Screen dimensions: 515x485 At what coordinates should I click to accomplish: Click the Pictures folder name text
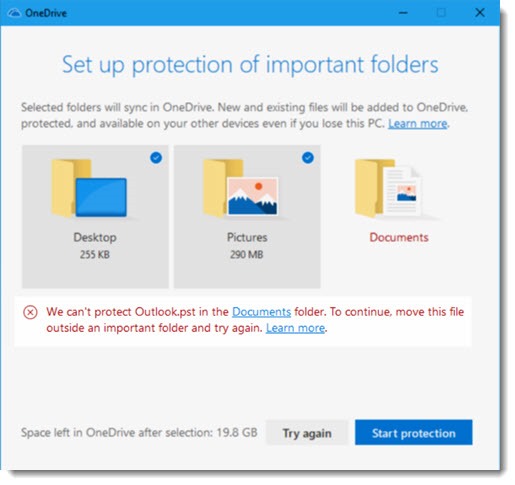tap(247, 237)
